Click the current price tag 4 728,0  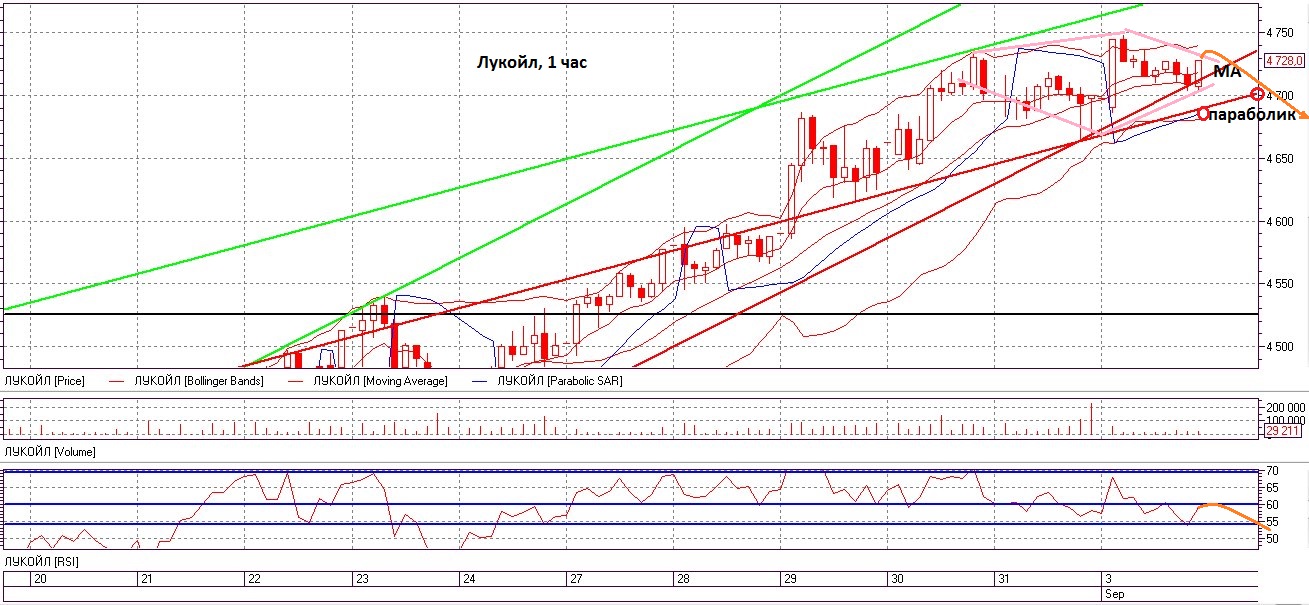[x=1284, y=61]
